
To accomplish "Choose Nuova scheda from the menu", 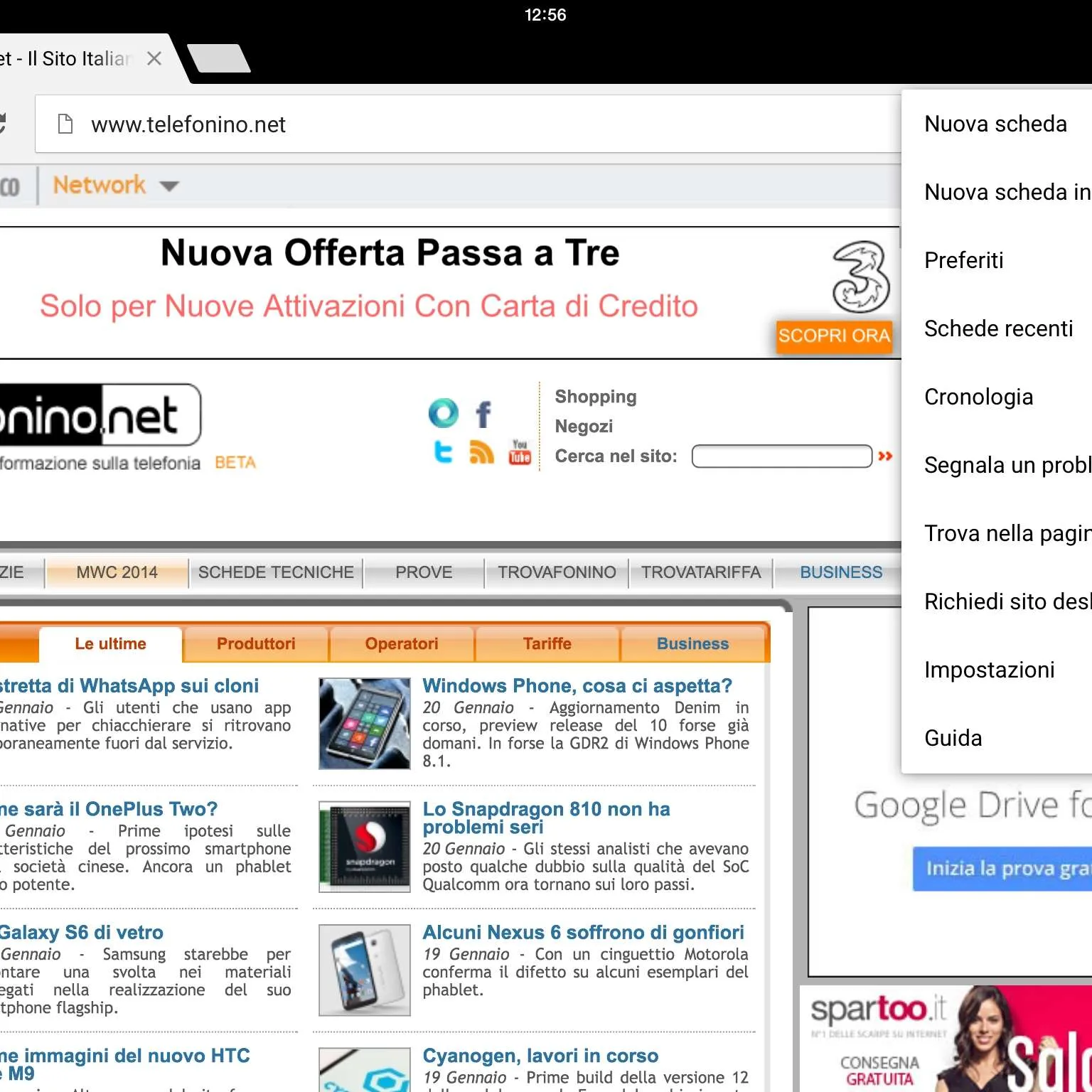I will 997,124.
